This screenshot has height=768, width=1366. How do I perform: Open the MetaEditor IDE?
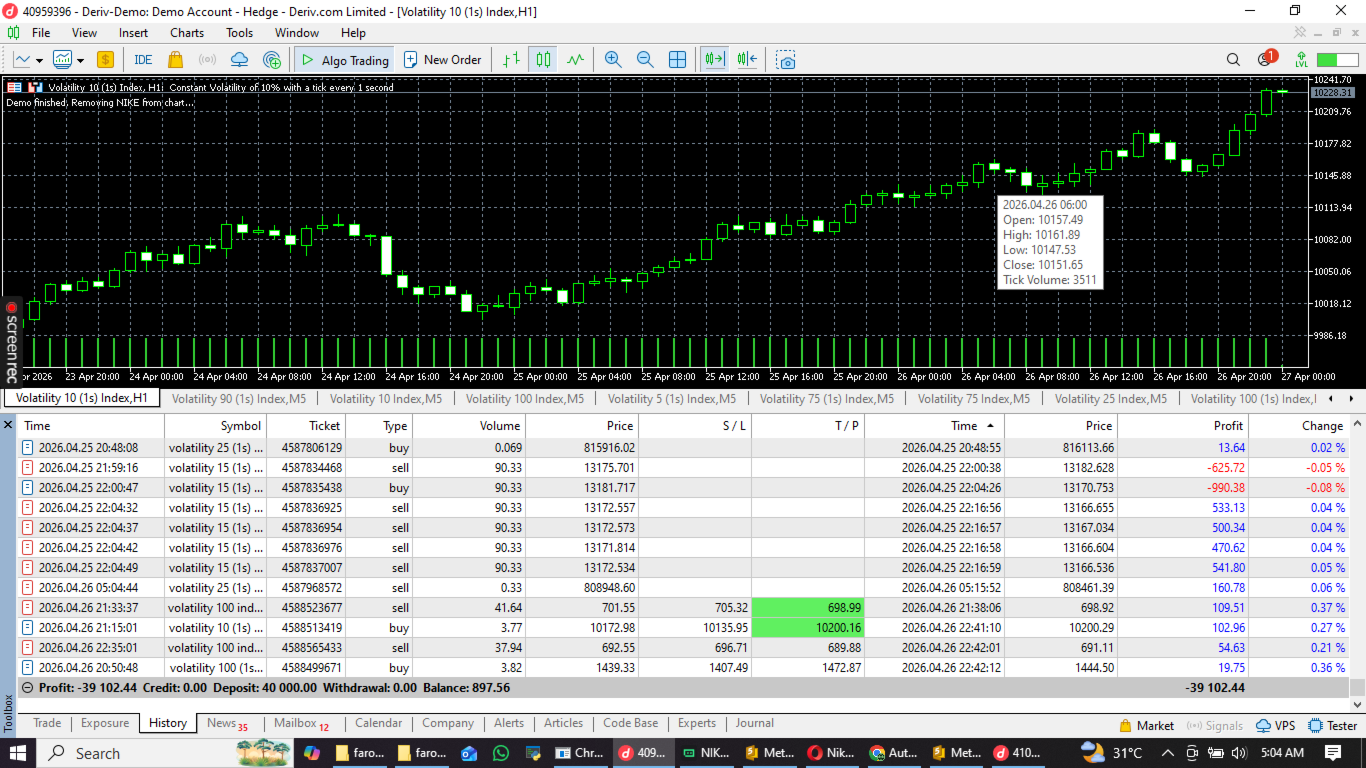click(x=143, y=60)
